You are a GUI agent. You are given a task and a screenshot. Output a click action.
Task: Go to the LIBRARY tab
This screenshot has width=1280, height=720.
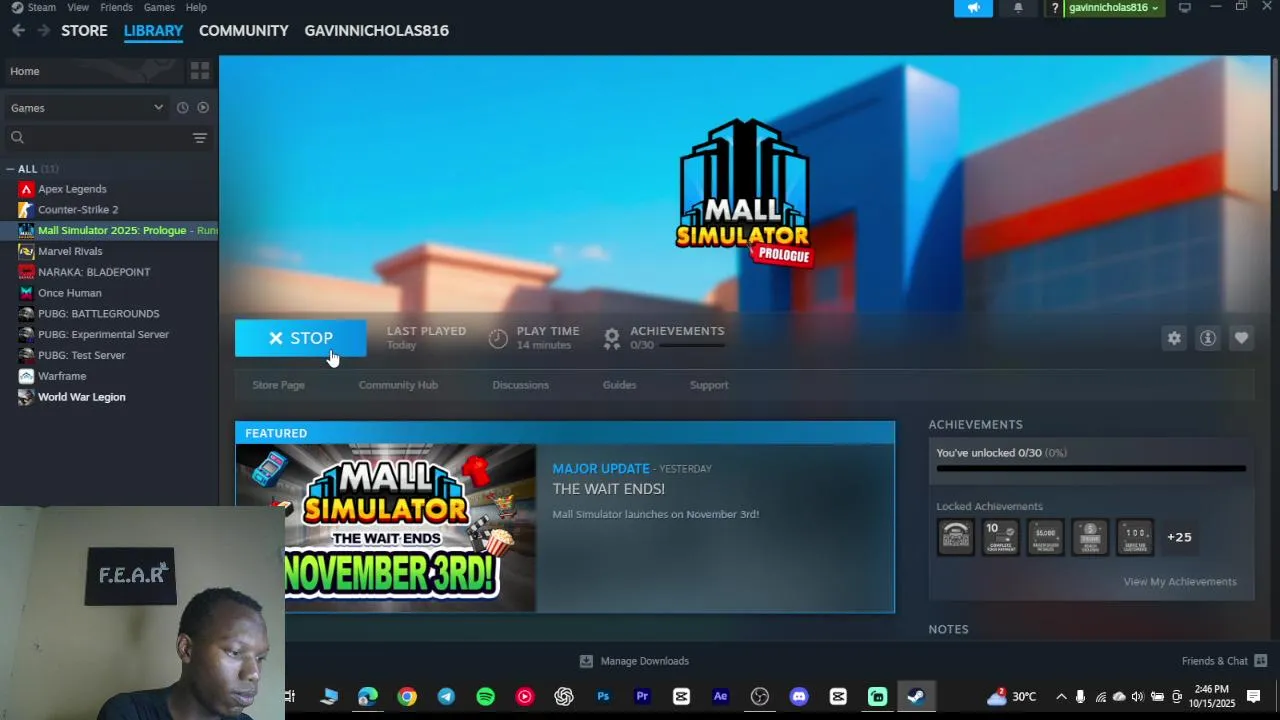pyautogui.click(x=153, y=31)
